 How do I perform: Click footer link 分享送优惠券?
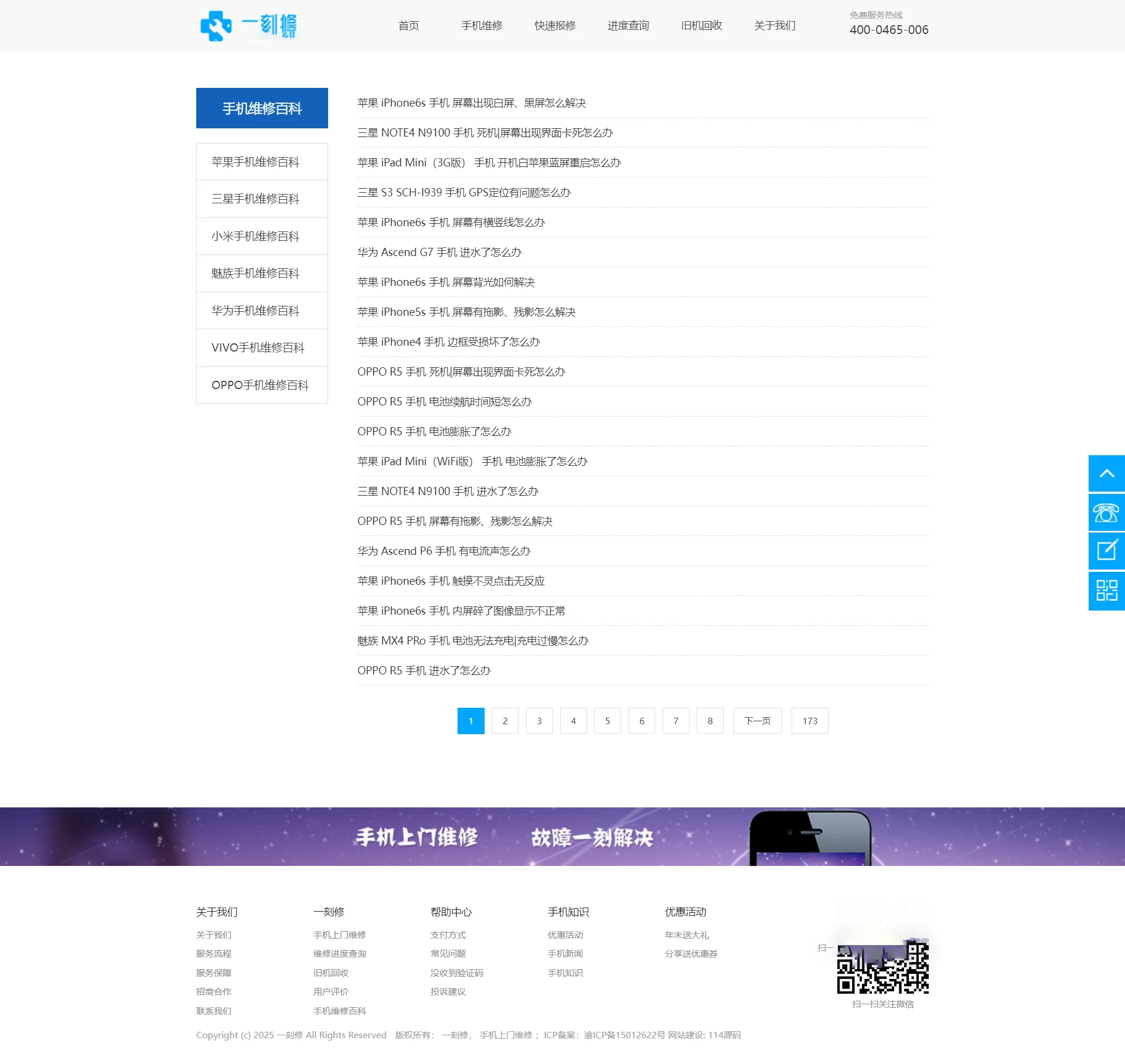click(x=691, y=953)
